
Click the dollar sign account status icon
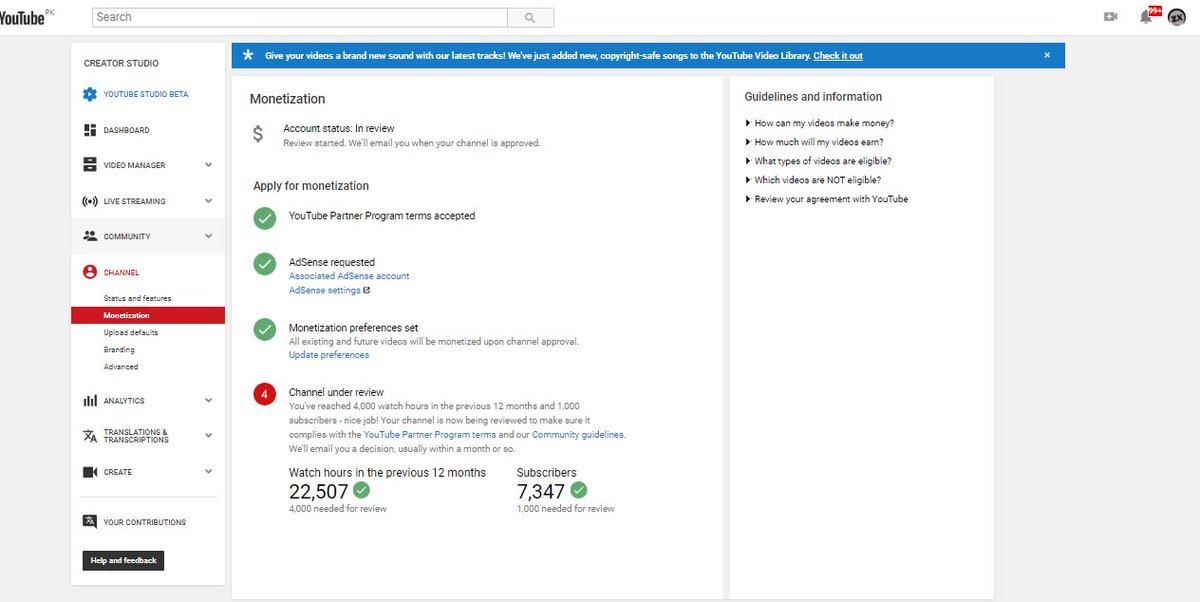click(x=258, y=134)
